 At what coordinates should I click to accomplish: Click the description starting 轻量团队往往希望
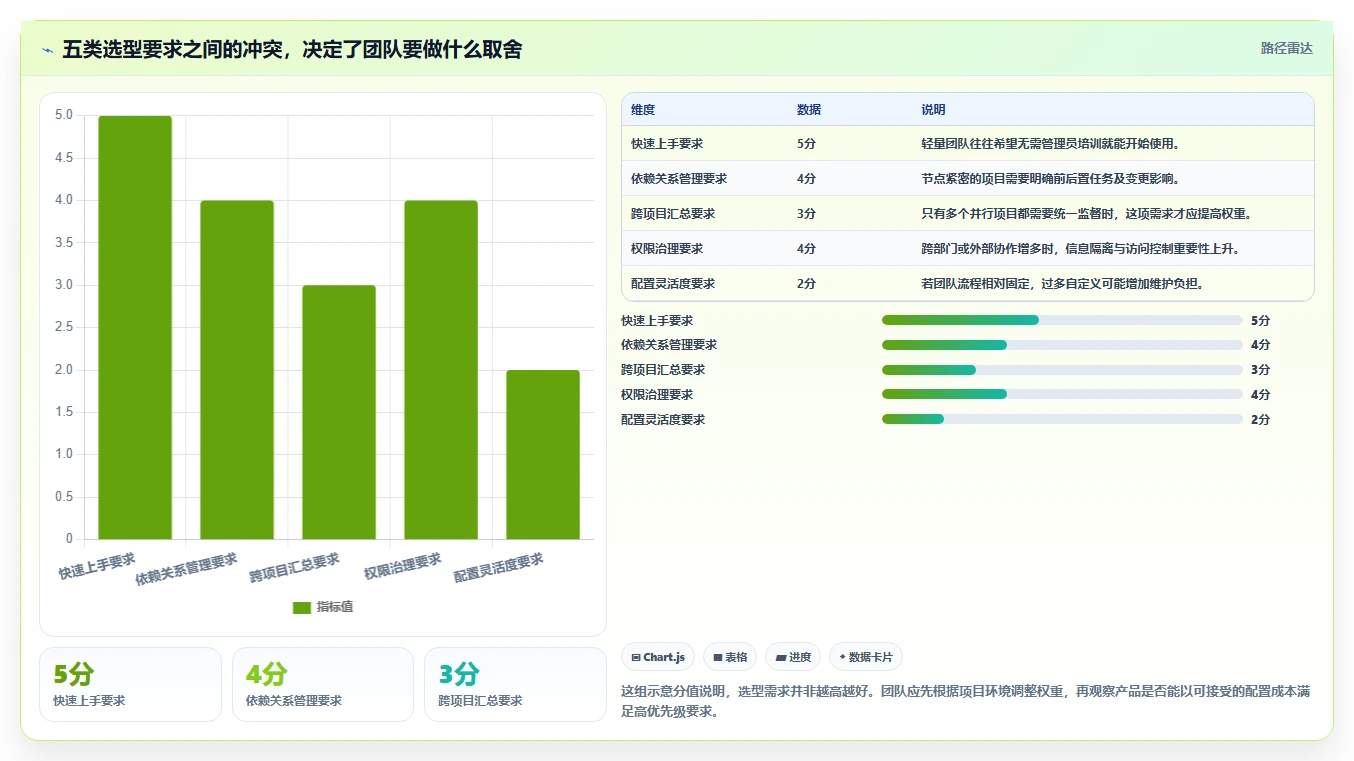pyautogui.click(x=1052, y=144)
